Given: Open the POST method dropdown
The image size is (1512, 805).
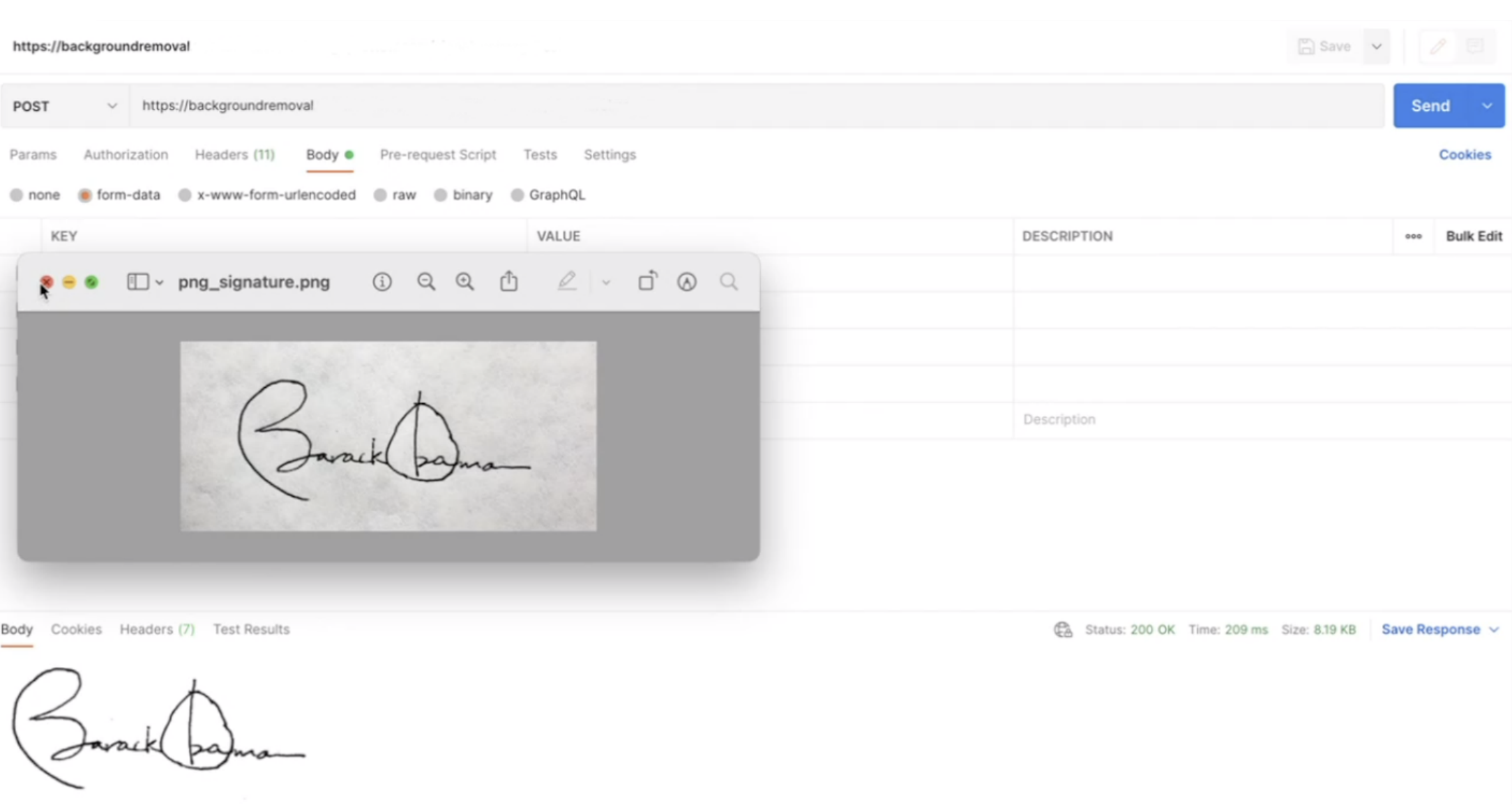Looking at the screenshot, I should (x=64, y=106).
